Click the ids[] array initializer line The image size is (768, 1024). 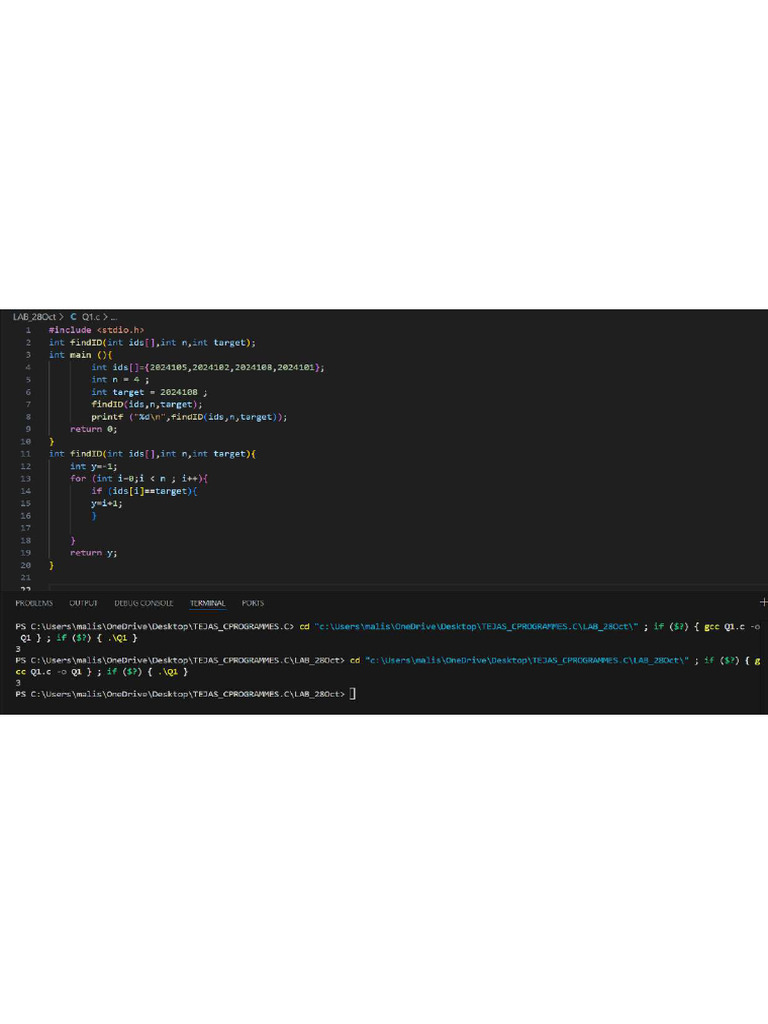point(208,367)
